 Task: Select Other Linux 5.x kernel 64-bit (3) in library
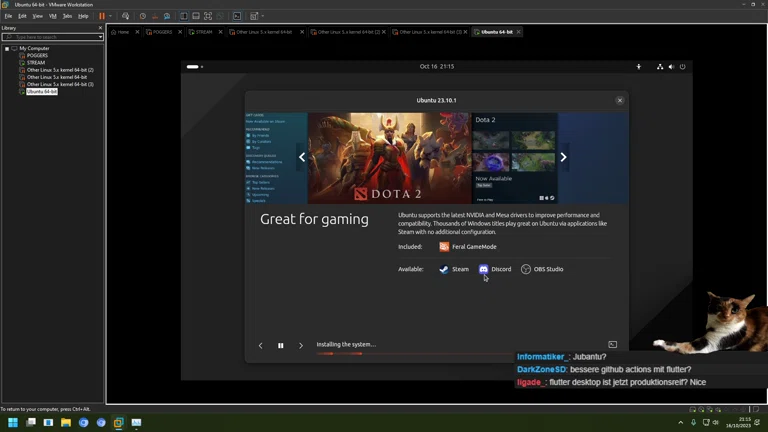[x=60, y=84]
